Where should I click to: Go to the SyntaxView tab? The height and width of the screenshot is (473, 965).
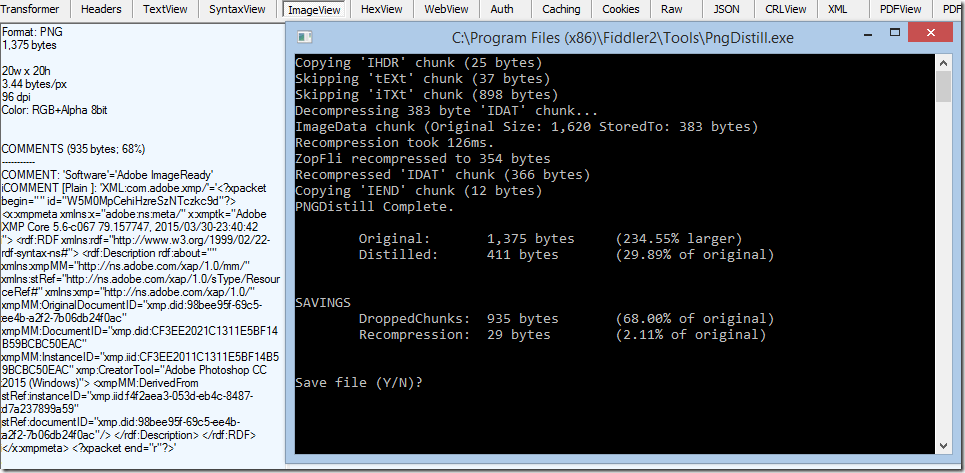click(237, 9)
